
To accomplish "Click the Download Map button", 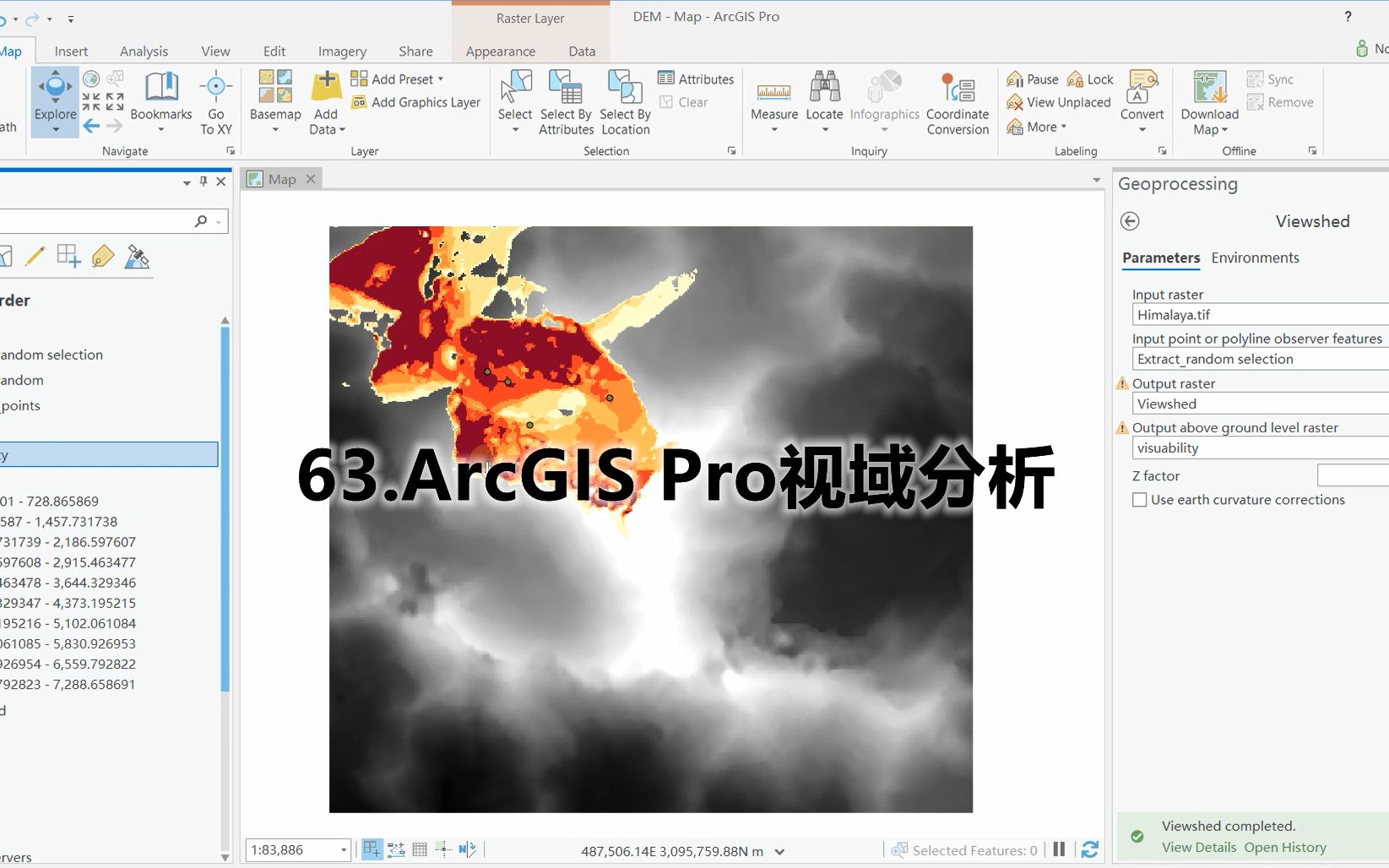I will point(1210,102).
